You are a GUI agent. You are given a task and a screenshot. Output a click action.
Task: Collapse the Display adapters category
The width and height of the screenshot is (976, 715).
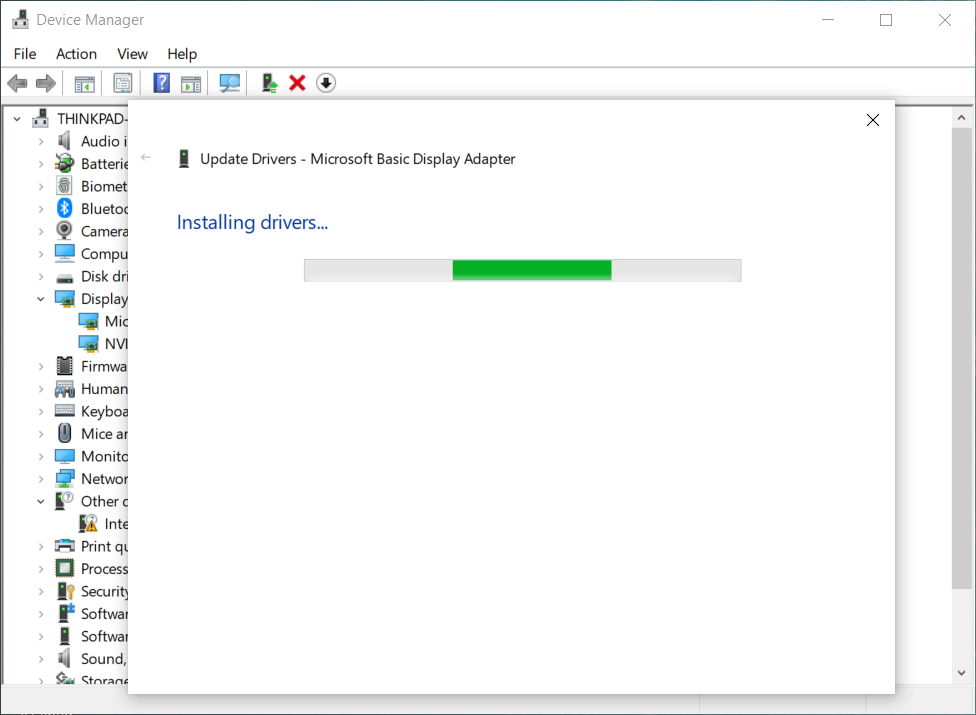point(41,299)
